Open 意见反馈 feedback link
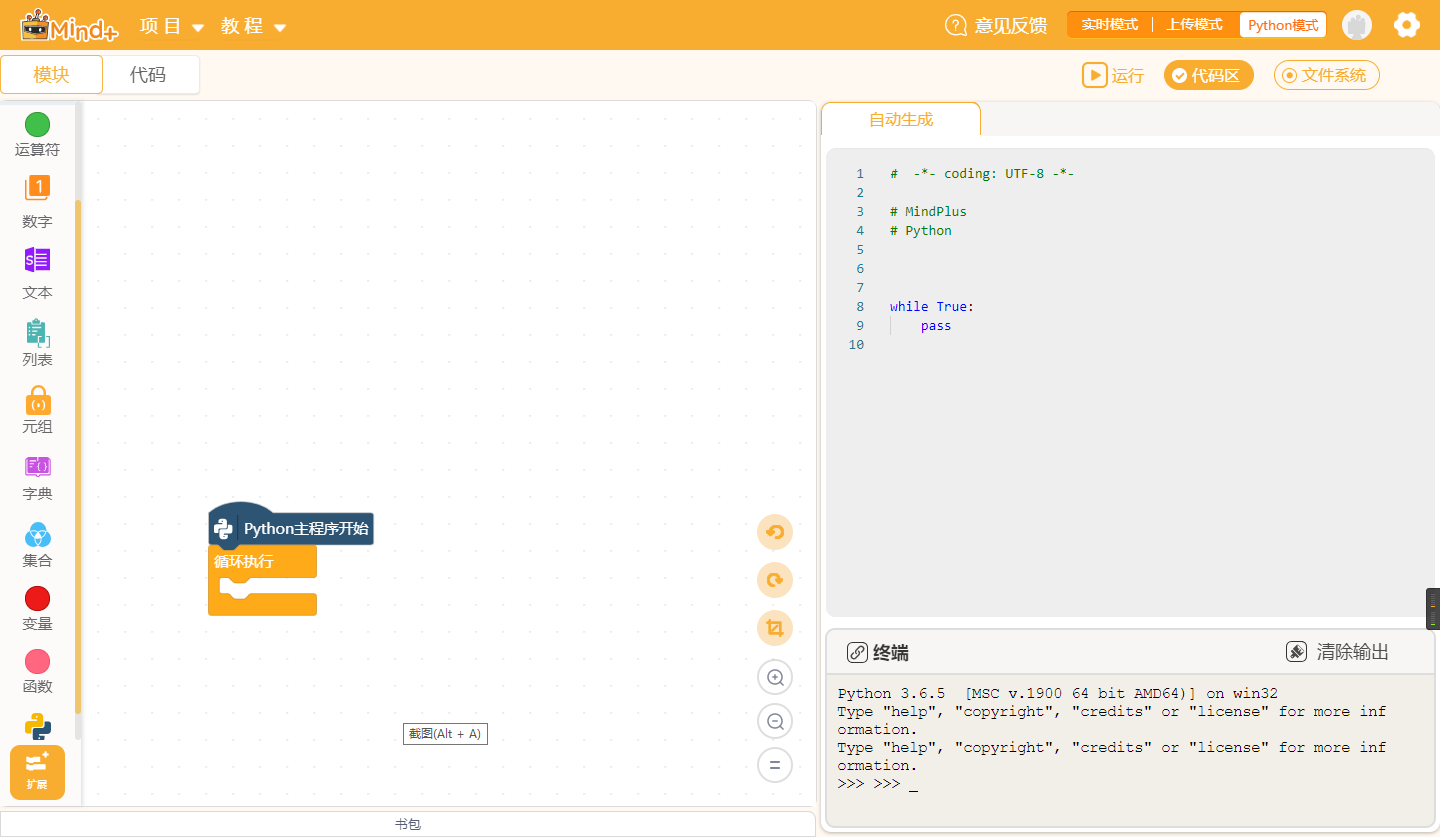This screenshot has height=837, width=1440. click(996, 25)
